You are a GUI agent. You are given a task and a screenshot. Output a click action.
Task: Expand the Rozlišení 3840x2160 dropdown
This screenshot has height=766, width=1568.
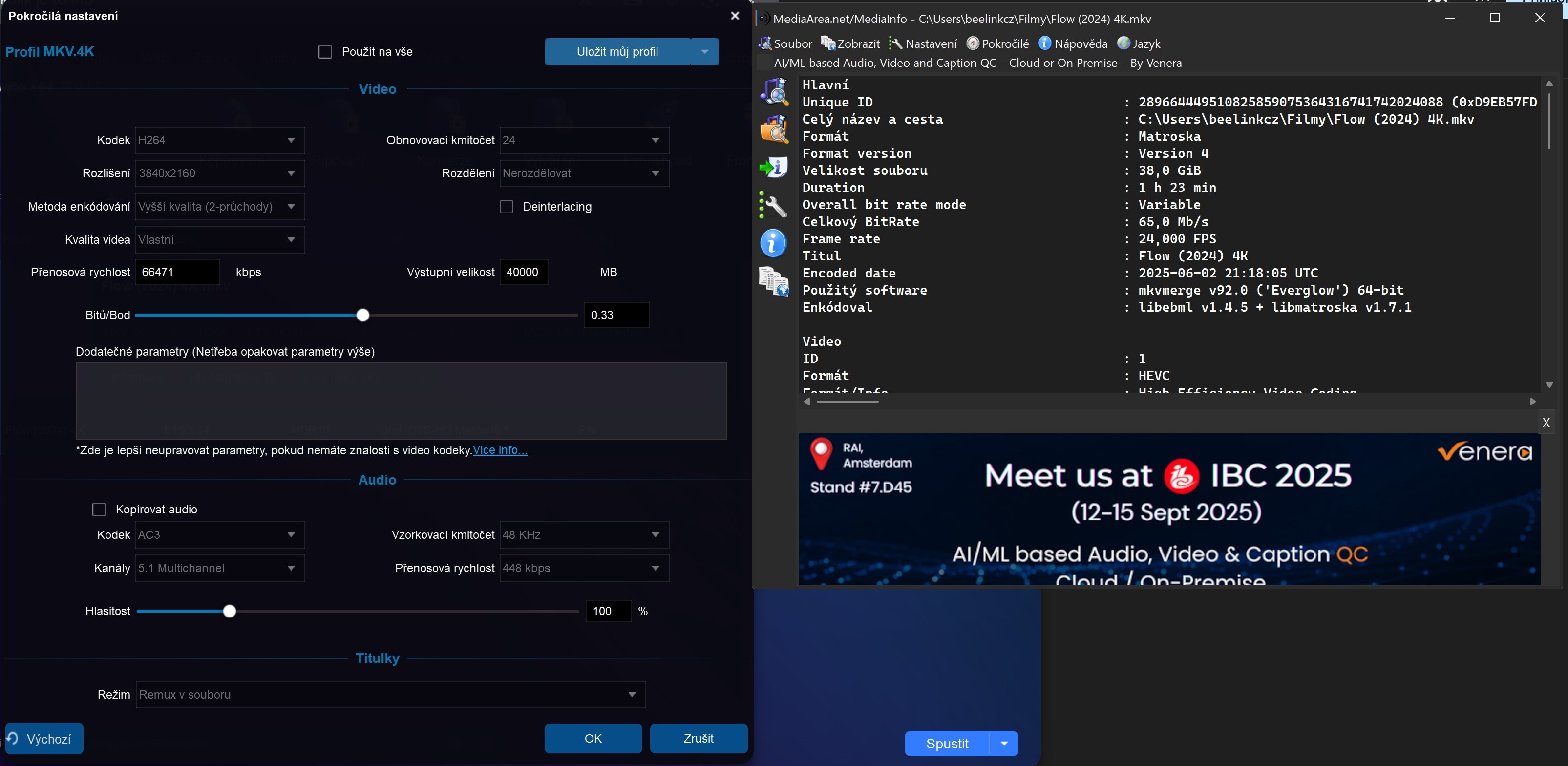[x=220, y=173]
